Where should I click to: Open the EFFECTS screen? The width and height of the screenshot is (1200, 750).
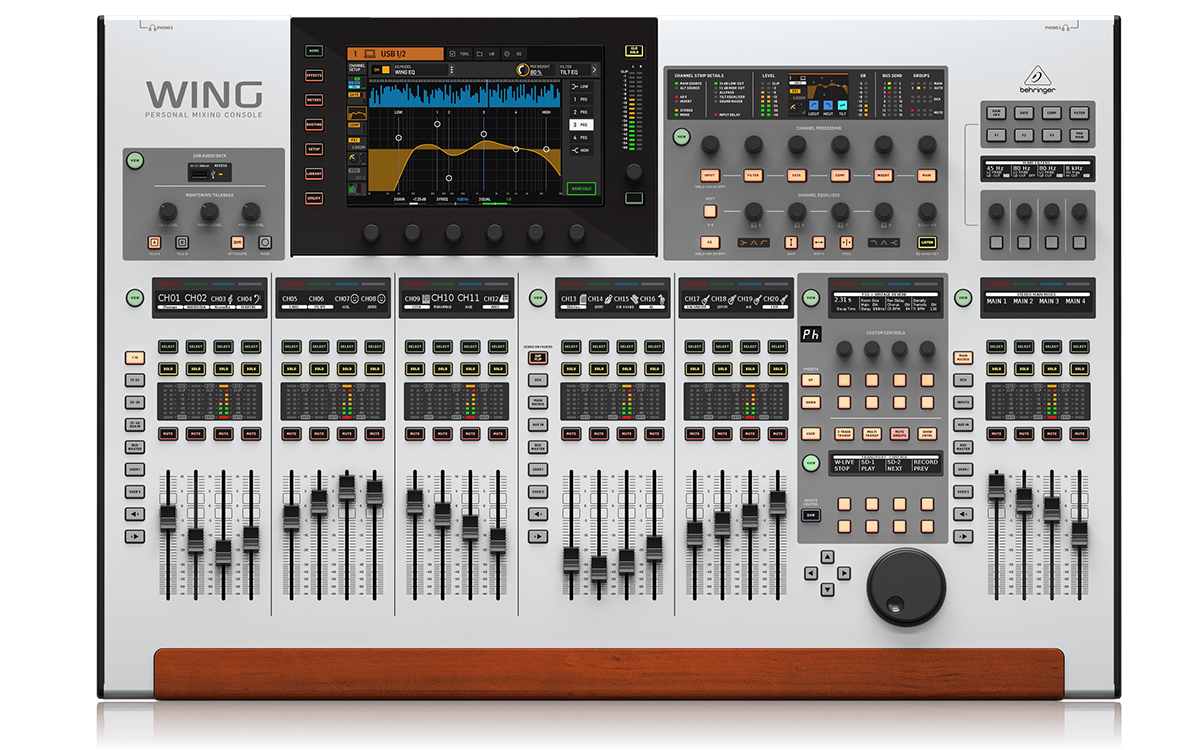314,75
